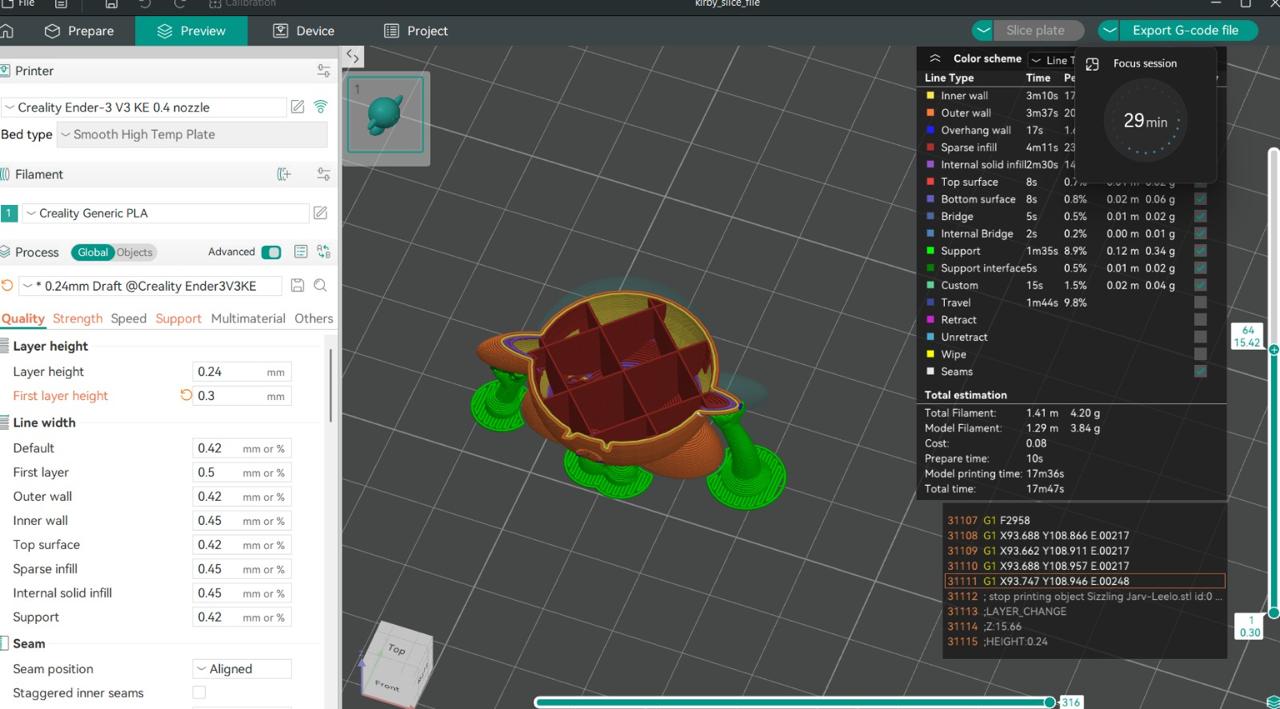Viewport: 1280px width, 709px height.
Task: Switch to the Project tab
Action: [416, 31]
